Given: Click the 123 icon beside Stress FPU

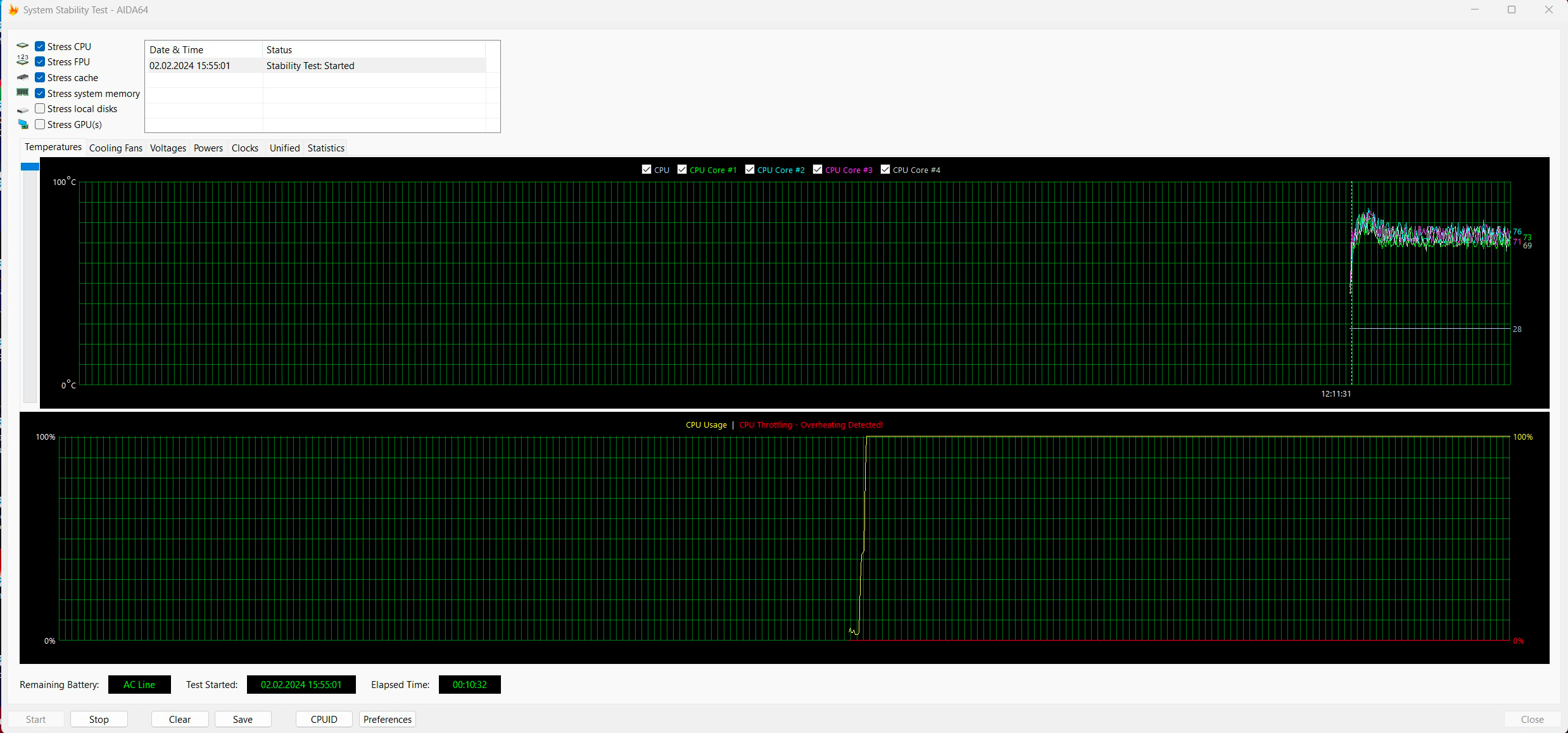Looking at the screenshot, I should point(23,61).
